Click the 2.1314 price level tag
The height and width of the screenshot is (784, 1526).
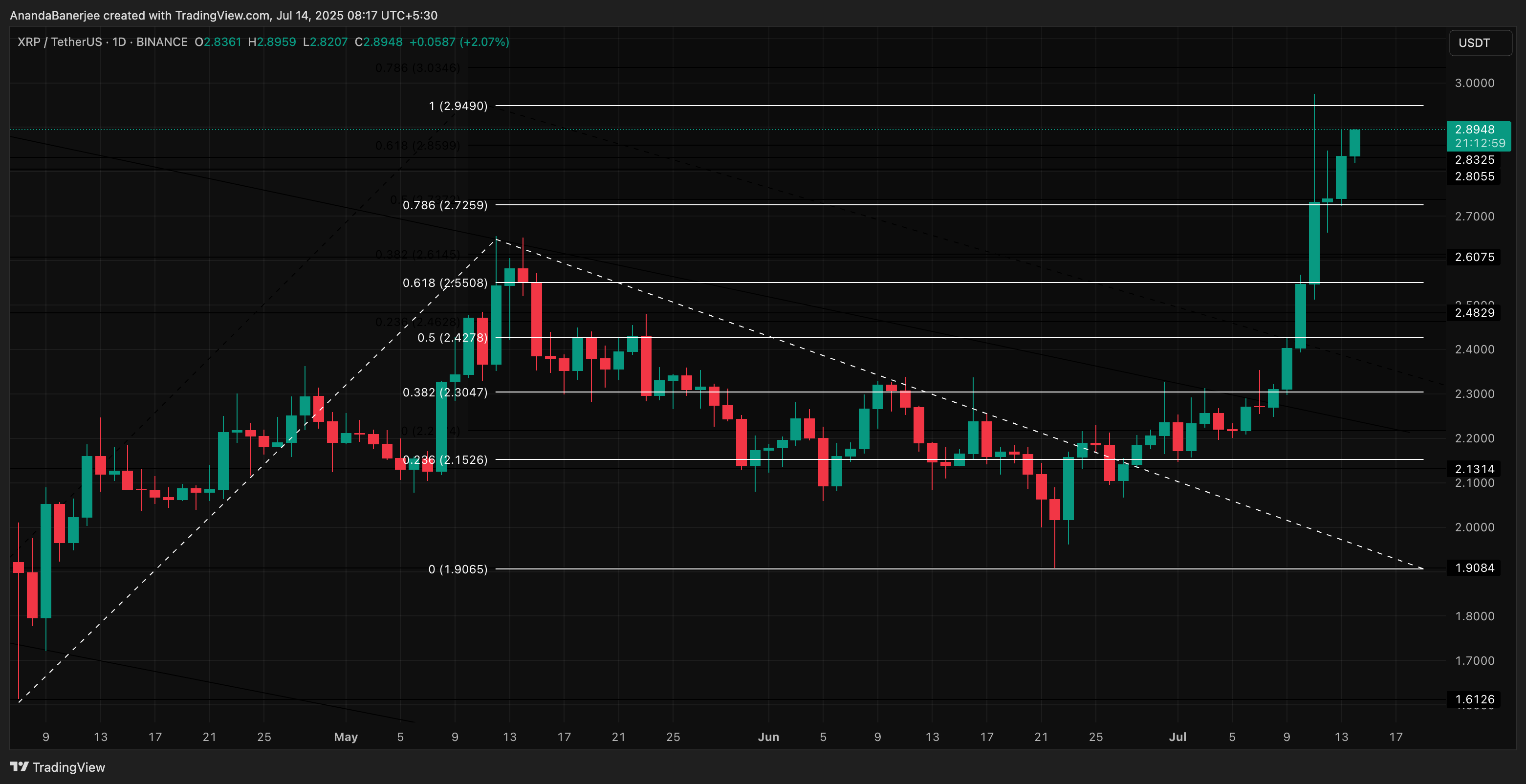tap(1476, 469)
